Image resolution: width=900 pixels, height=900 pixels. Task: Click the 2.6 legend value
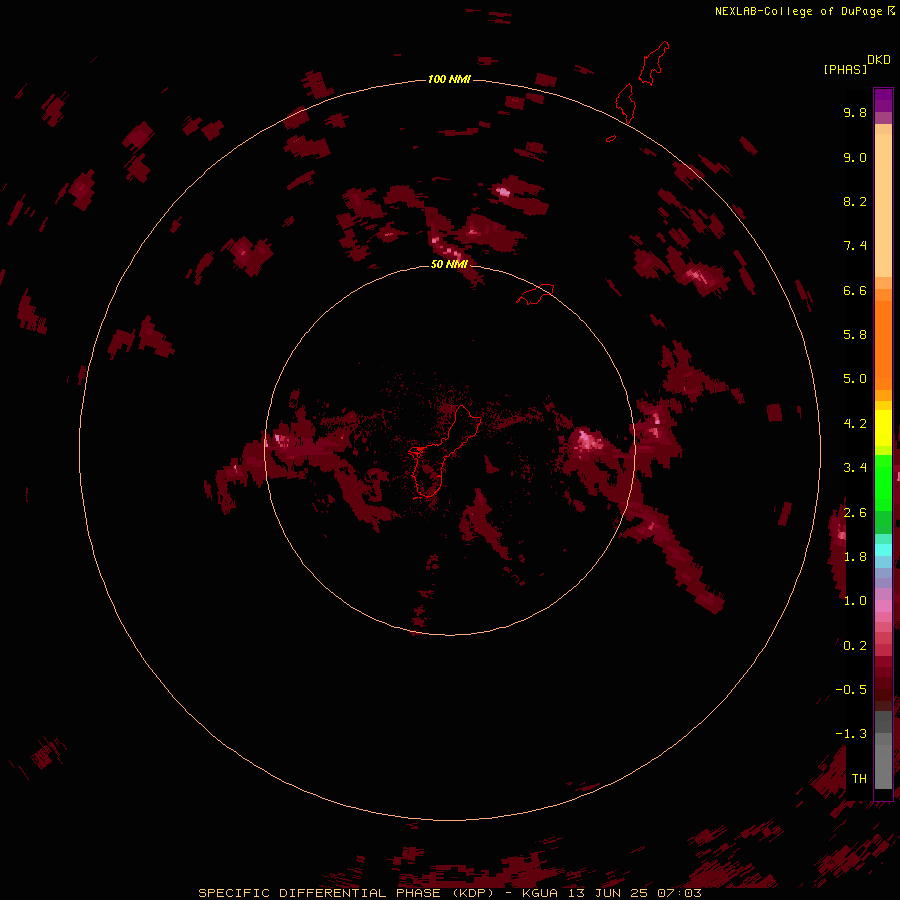855,513
